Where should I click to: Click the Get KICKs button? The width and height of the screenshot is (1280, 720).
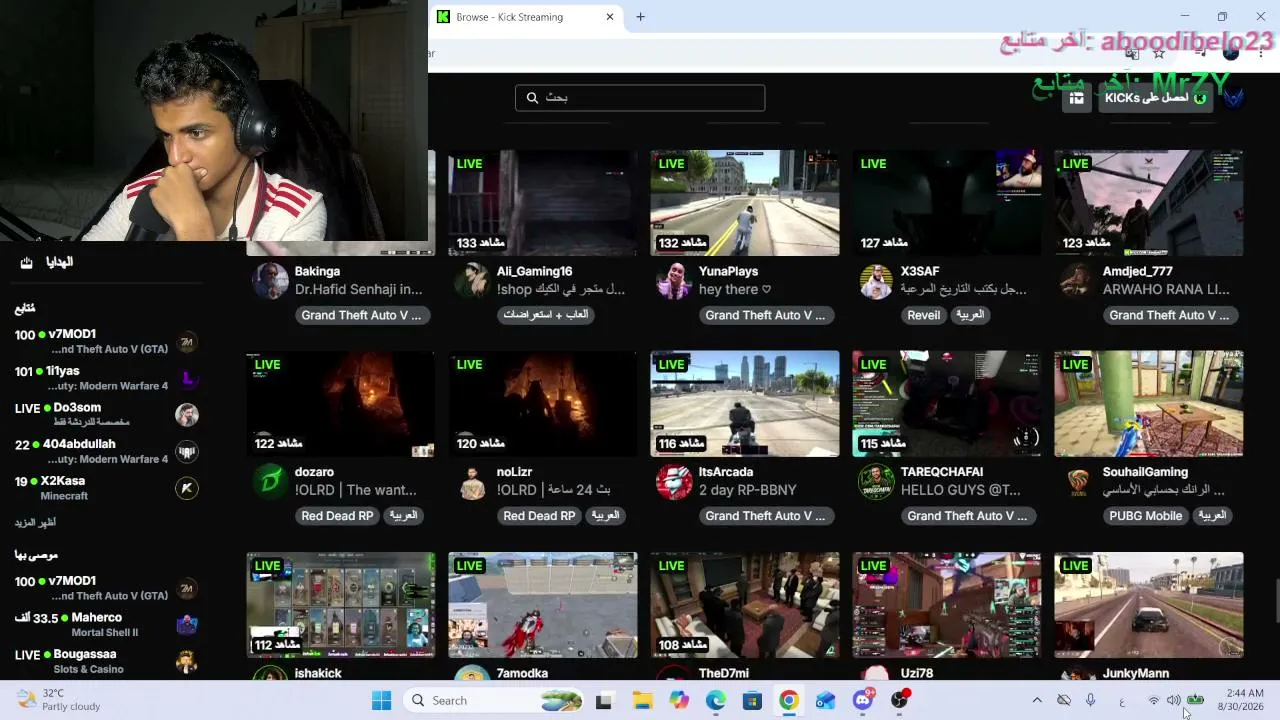pyautogui.click(x=1155, y=98)
